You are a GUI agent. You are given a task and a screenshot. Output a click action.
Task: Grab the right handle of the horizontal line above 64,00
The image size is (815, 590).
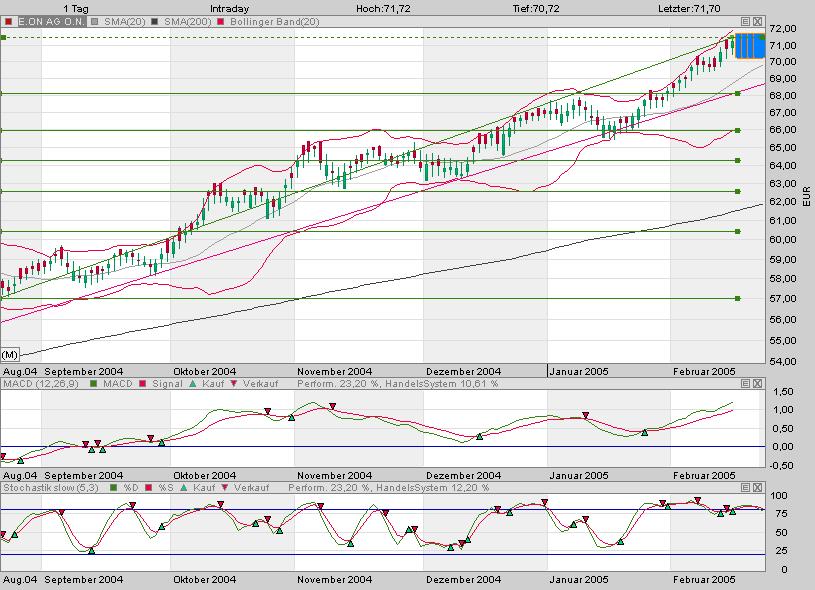pyautogui.click(x=738, y=161)
